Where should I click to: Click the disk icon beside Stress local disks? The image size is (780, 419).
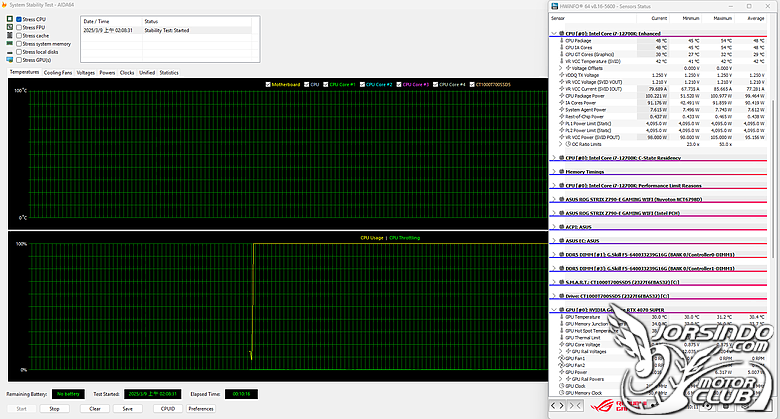click(9, 52)
